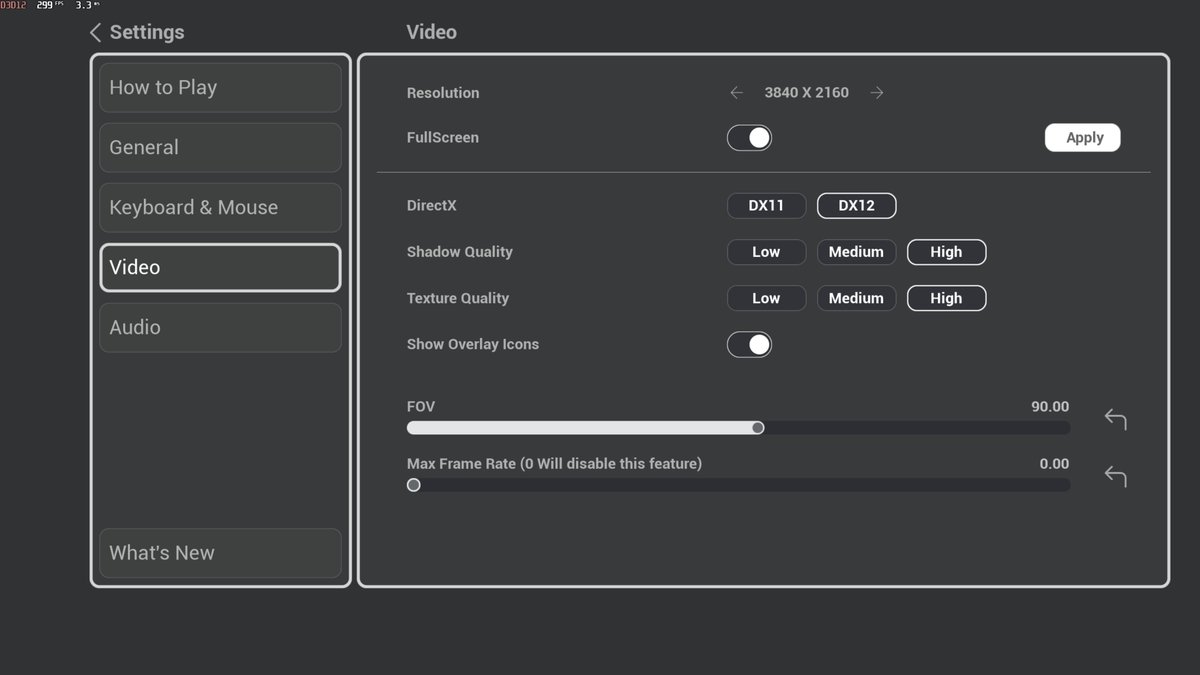Set Shadow Quality to High
This screenshot has height=675, width=1200.
[946, 252]
